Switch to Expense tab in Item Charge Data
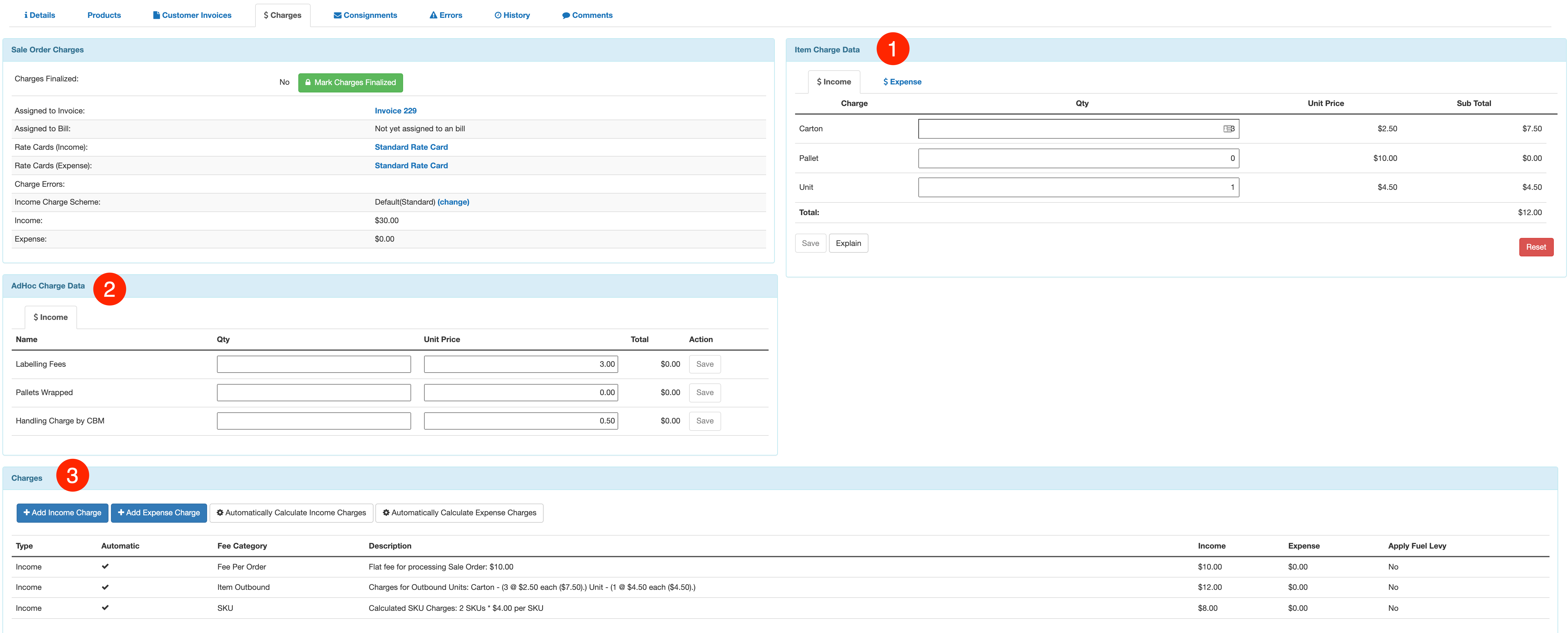This screenshot has height=633, width=1568. click(x=902, y=82)
